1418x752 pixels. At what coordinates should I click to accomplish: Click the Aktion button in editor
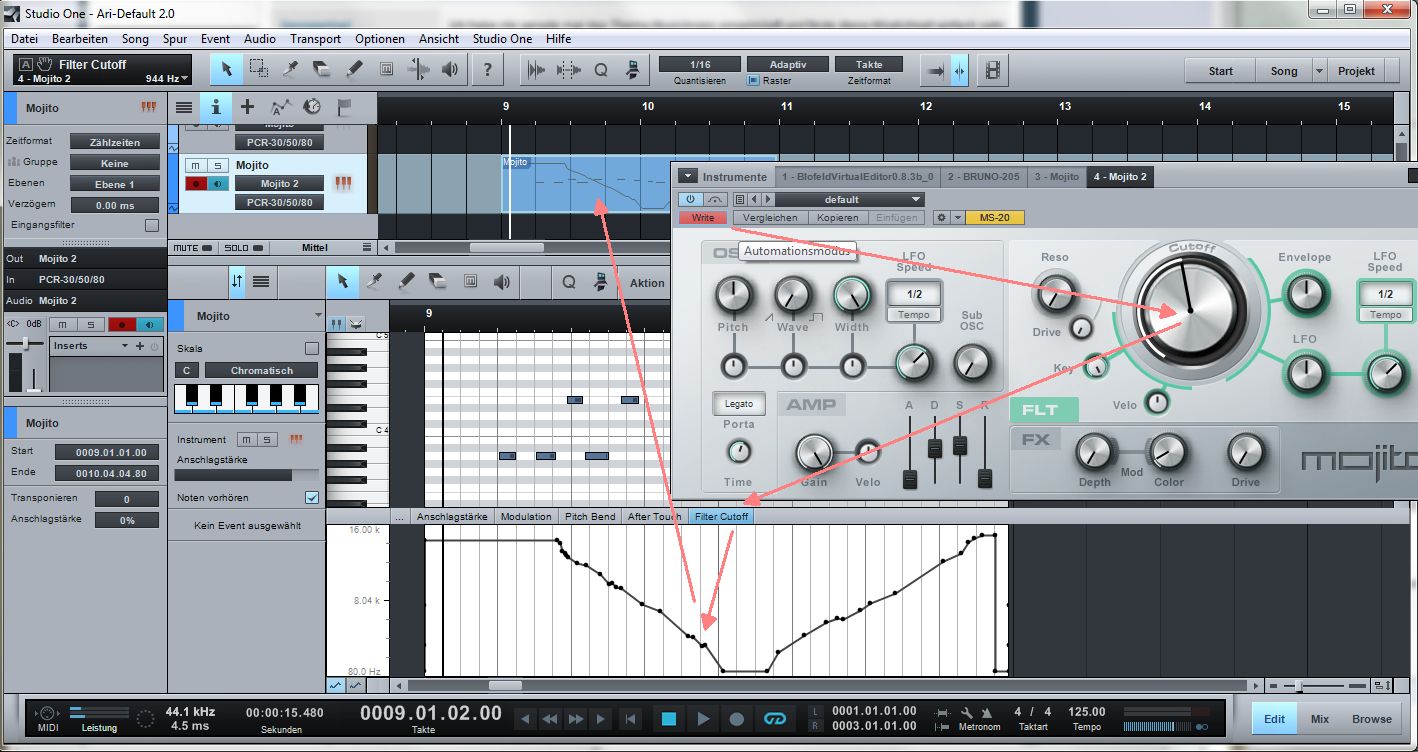[x=646, y=283]
